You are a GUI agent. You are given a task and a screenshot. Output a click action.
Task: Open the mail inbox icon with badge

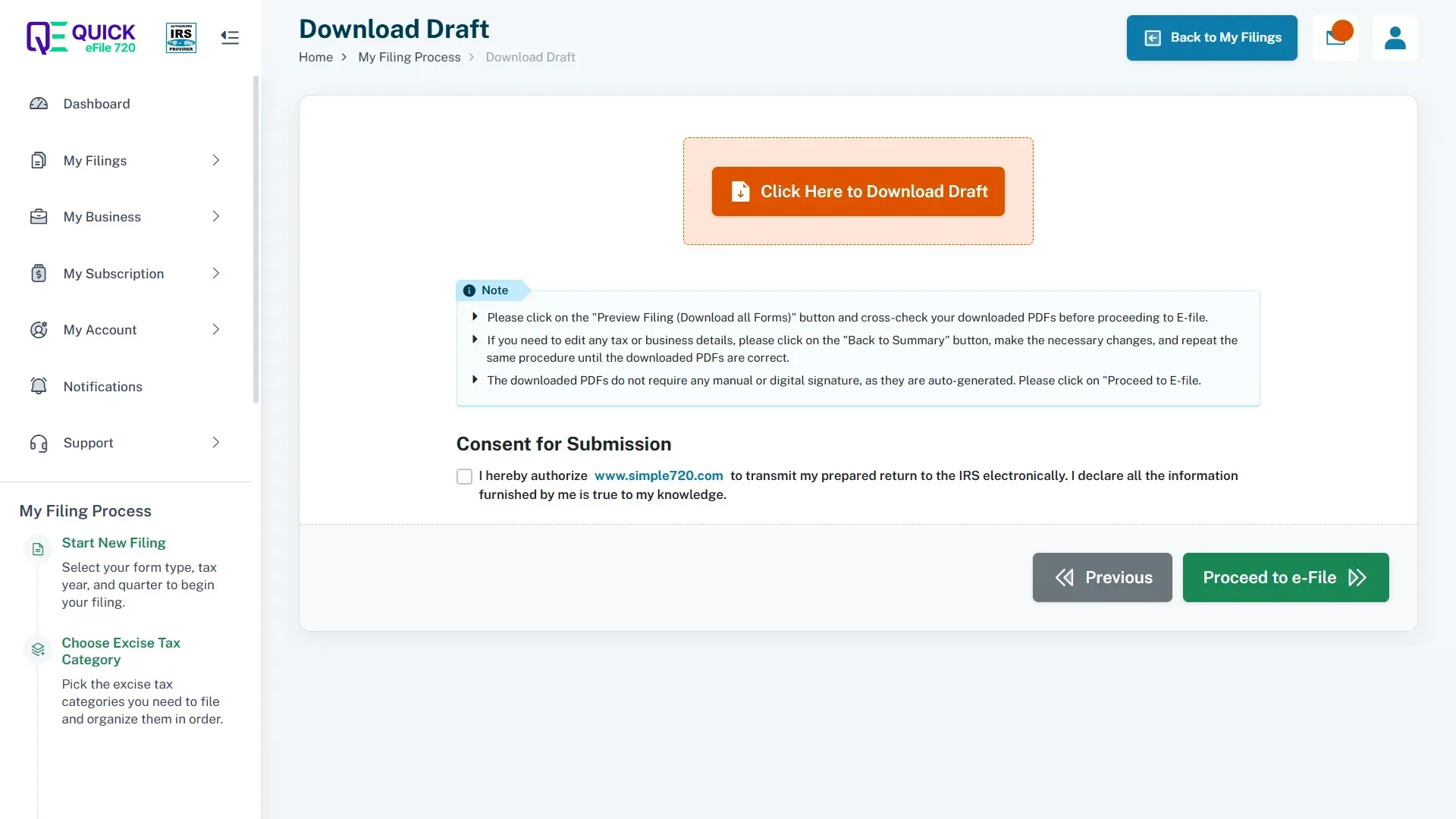point(1335,38)
